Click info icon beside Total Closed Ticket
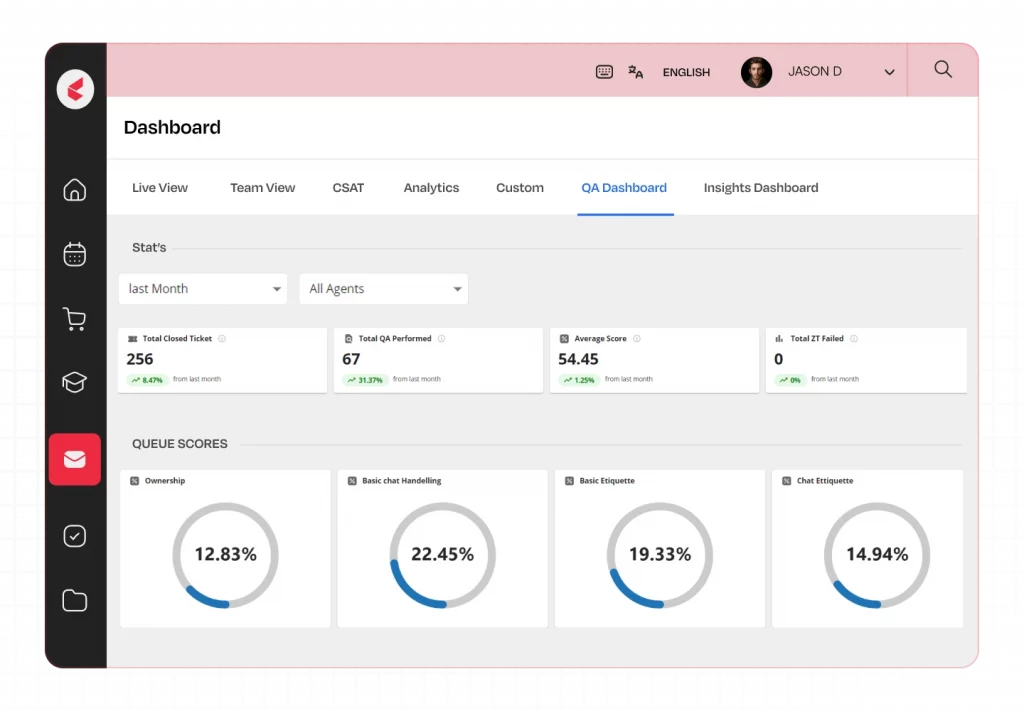Image resolution: width=1024 pixels, height=711 pixels. tap(222, 339)
